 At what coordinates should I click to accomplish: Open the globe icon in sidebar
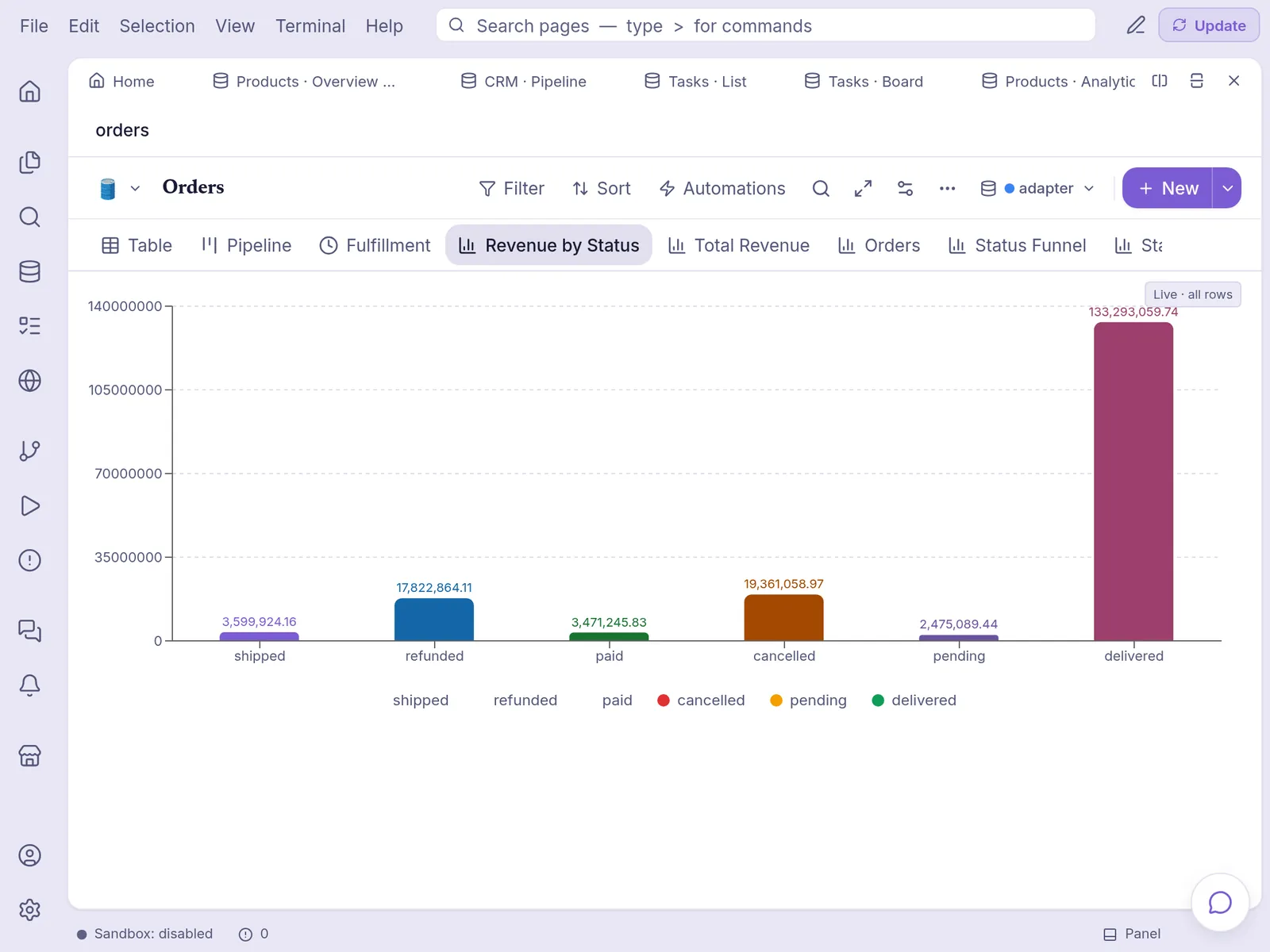coord(29,381)
